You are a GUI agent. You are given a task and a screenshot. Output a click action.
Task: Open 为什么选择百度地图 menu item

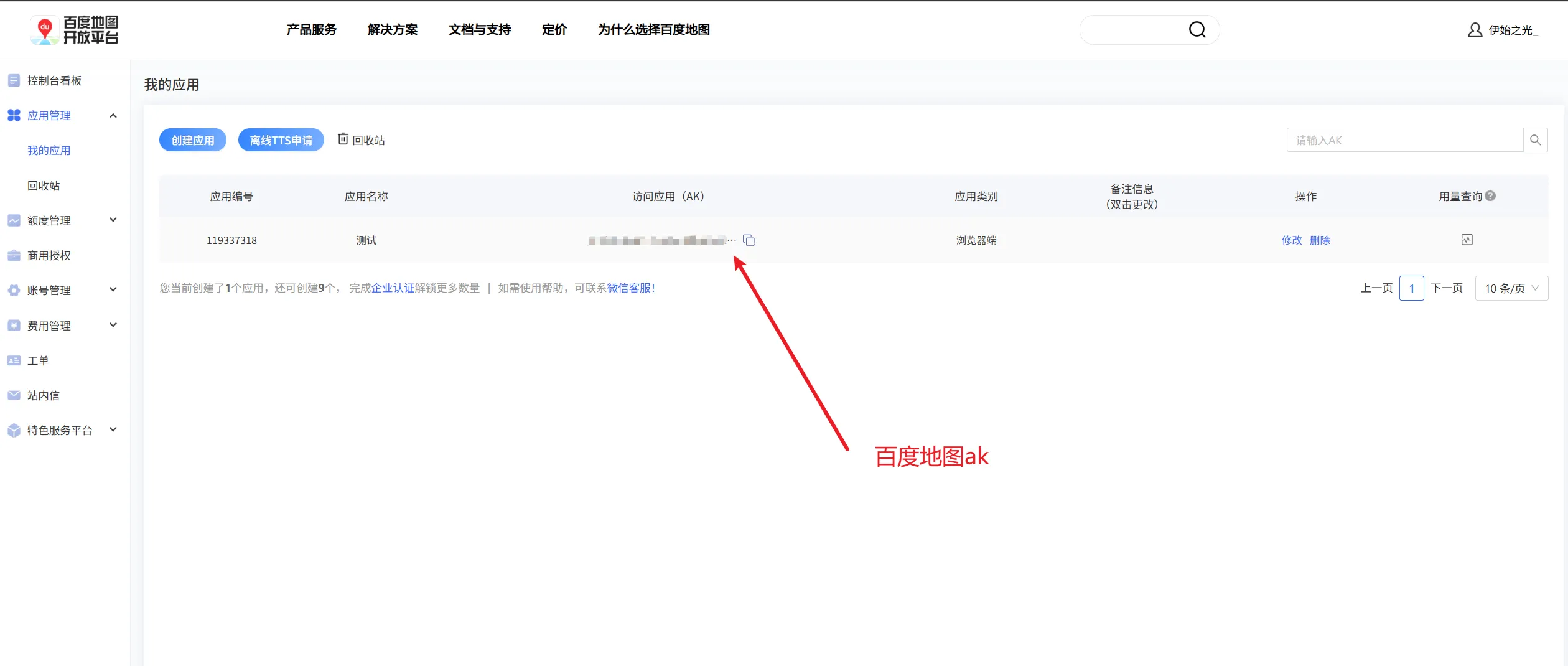(654, 29)
